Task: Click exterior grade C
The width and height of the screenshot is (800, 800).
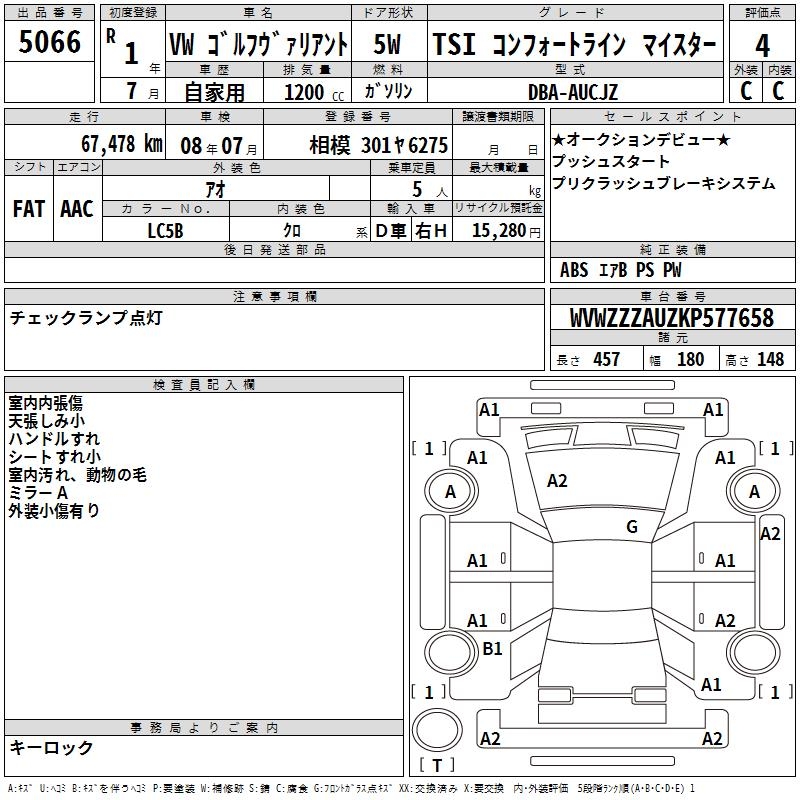Action: [x=745, y=91]
